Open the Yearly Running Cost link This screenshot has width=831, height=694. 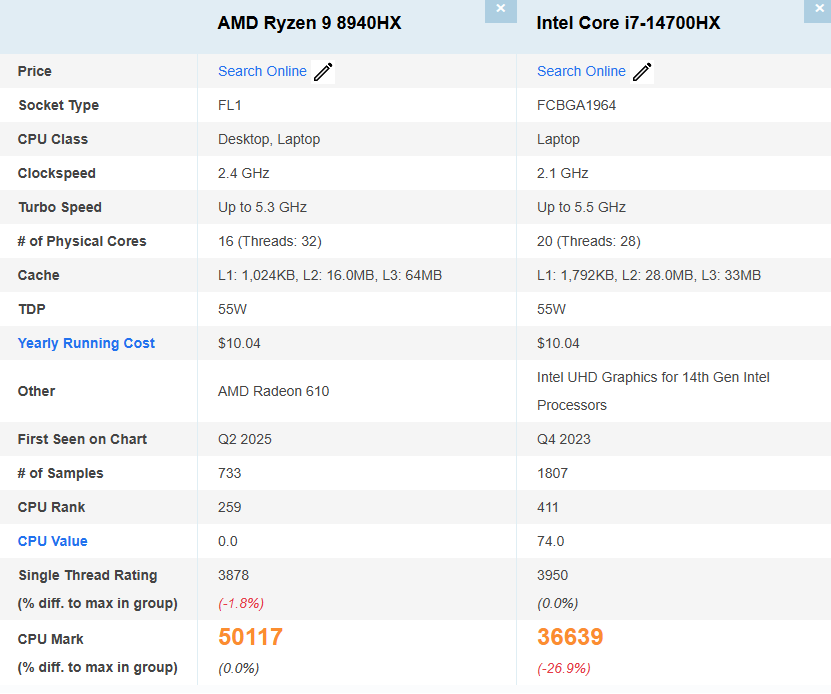(86, 343)
